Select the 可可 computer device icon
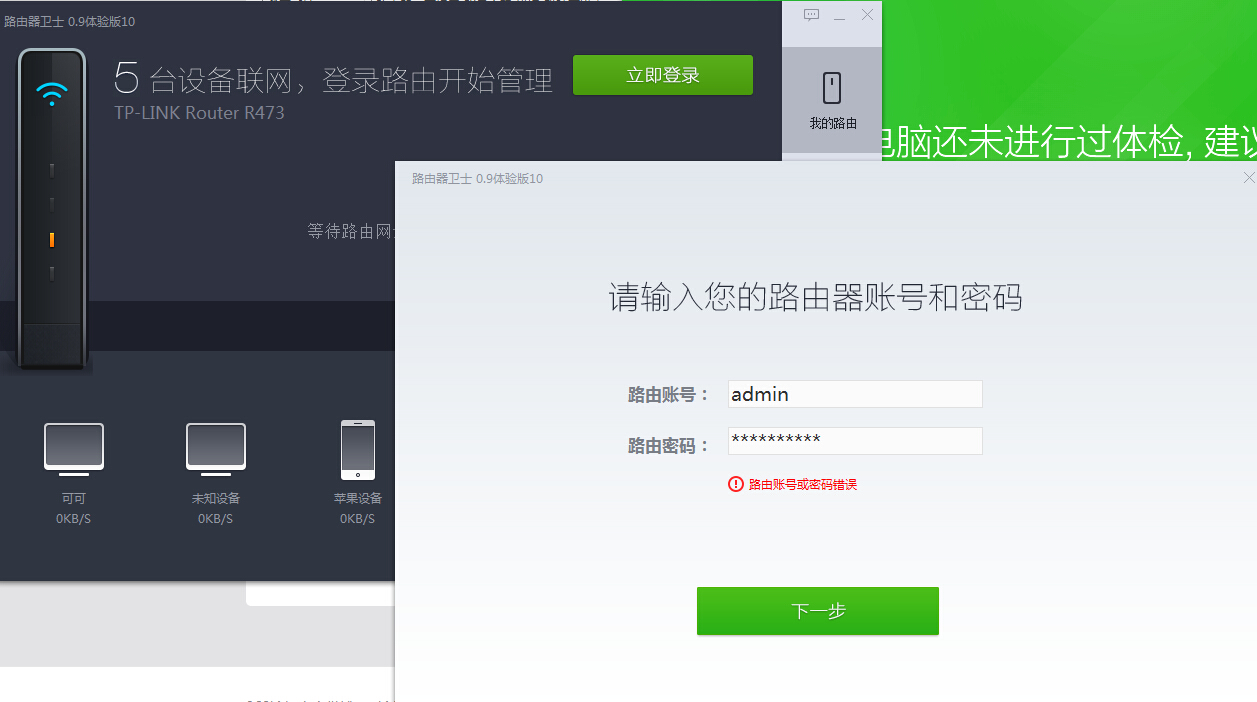The image size is (1257, 702). tap(73, 448)
